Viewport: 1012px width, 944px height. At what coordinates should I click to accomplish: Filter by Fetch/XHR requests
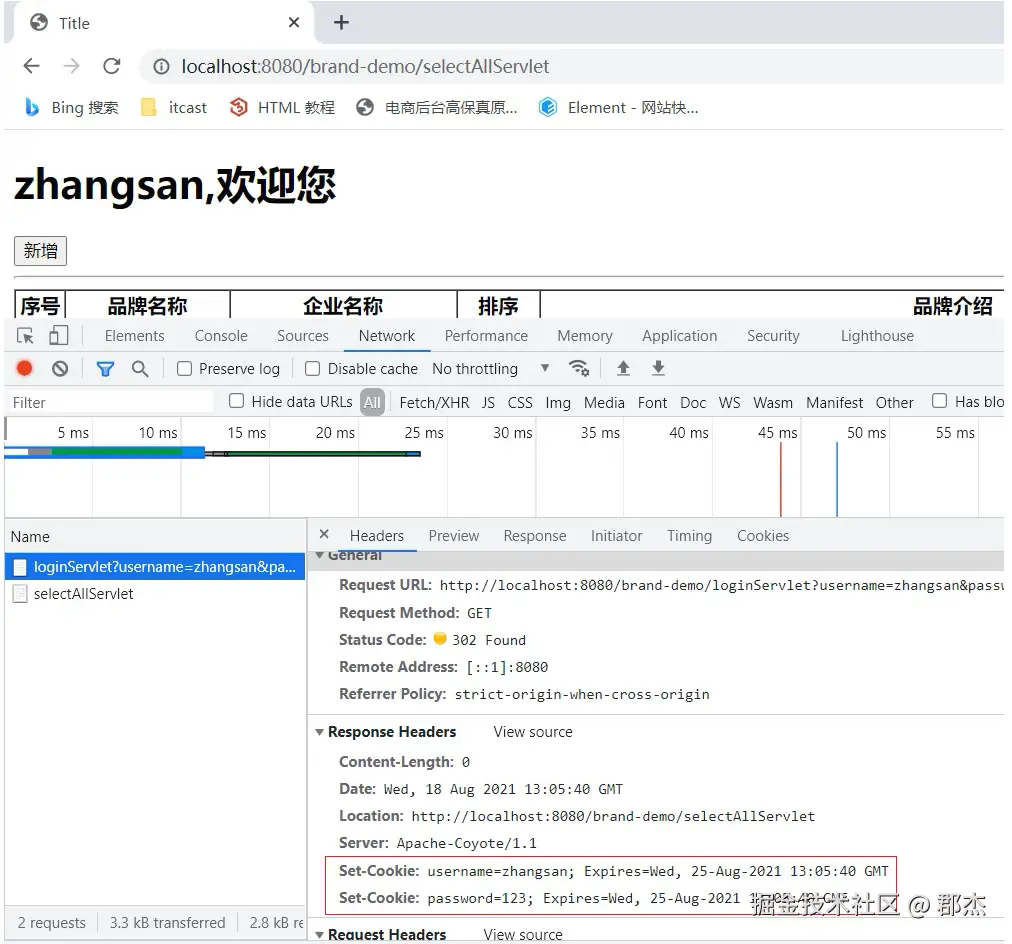coord(434,403)
